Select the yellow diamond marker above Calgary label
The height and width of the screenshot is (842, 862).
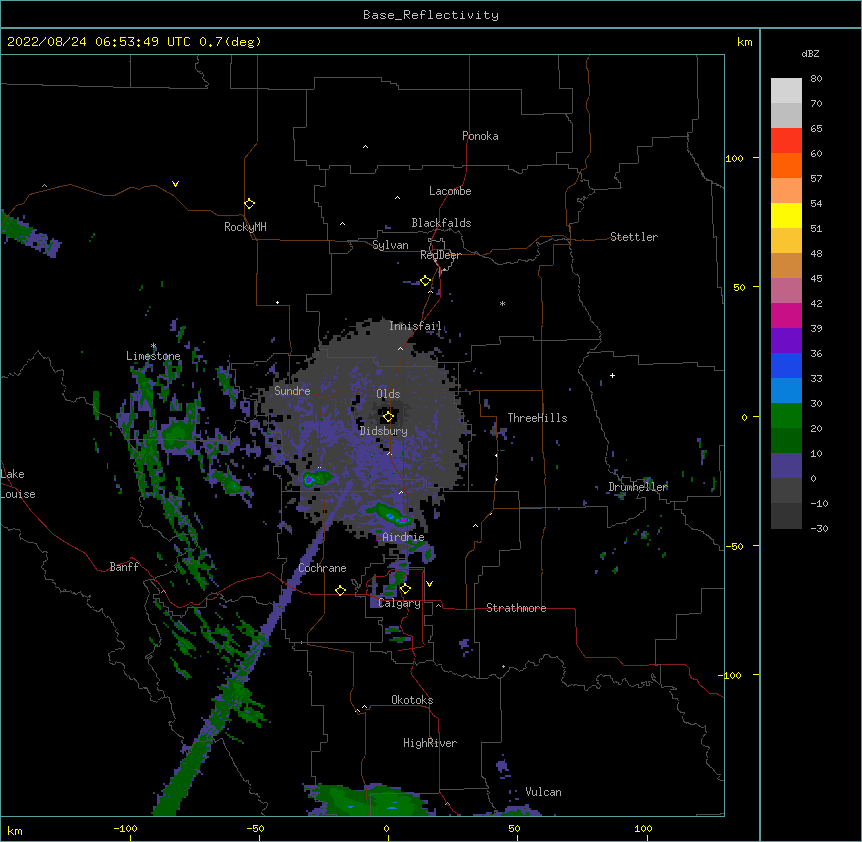click(x=405, y=589)
